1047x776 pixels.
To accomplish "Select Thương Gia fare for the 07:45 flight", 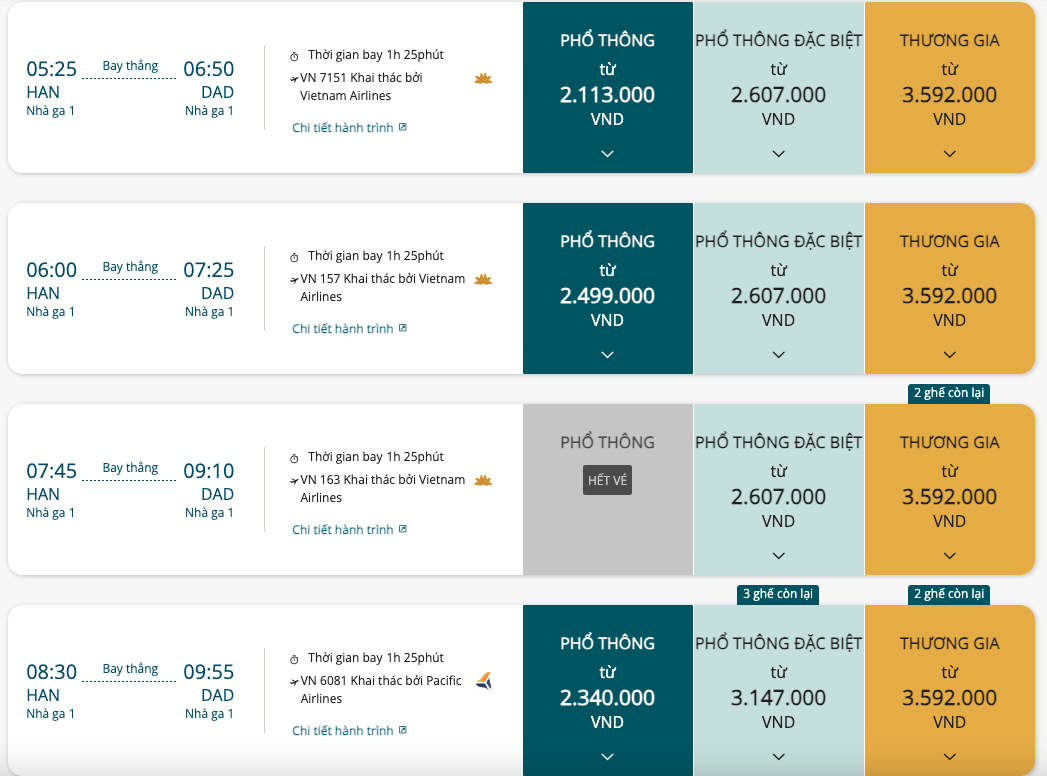I will pos(950,490).
